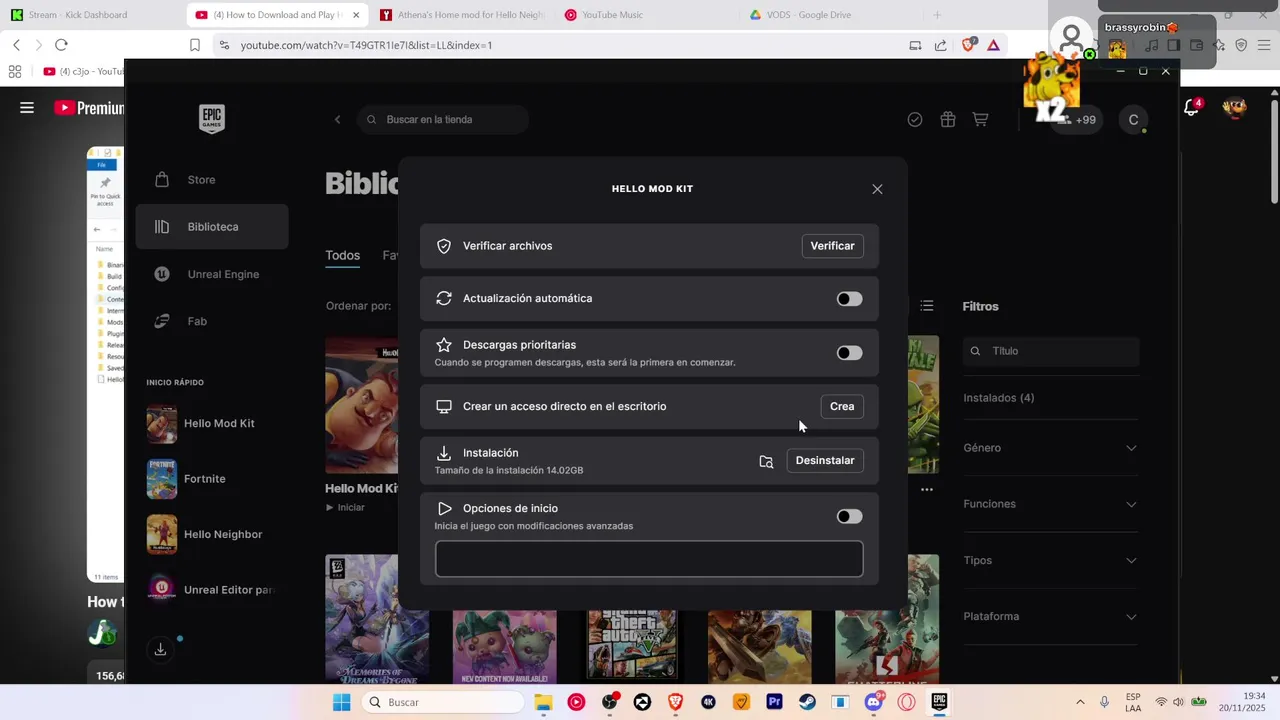
Task: Open friends list showing +99
Action: [x=1077, y=119]
